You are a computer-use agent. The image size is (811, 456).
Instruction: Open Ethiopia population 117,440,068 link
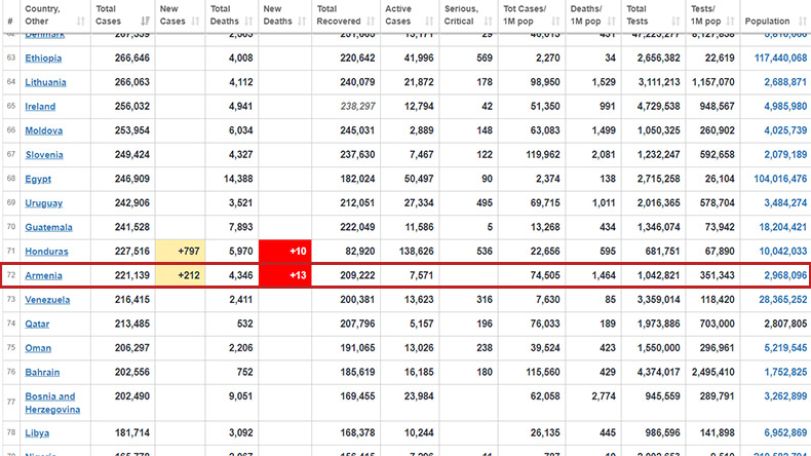780,58
